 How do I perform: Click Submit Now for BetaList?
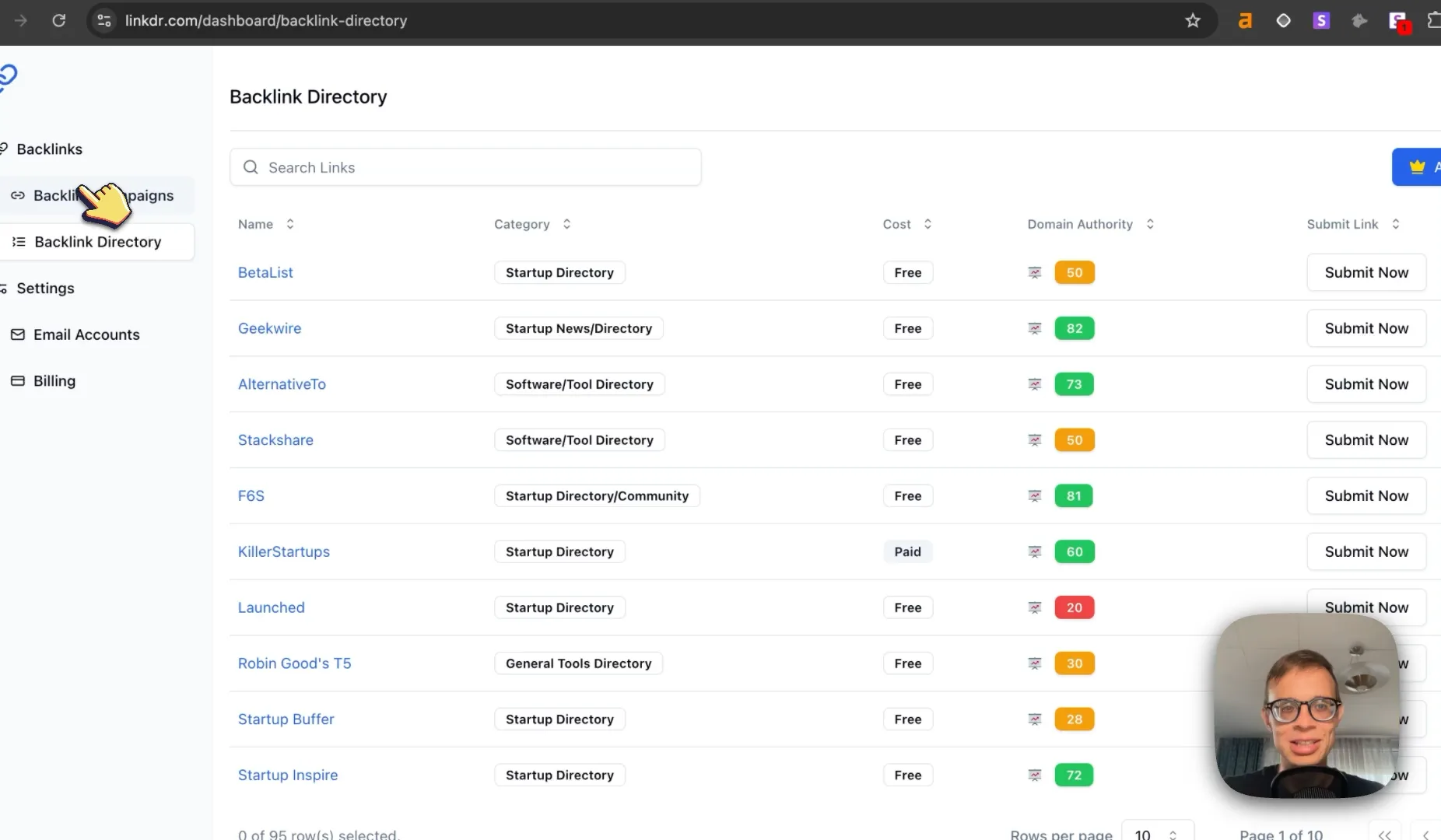1366,273
